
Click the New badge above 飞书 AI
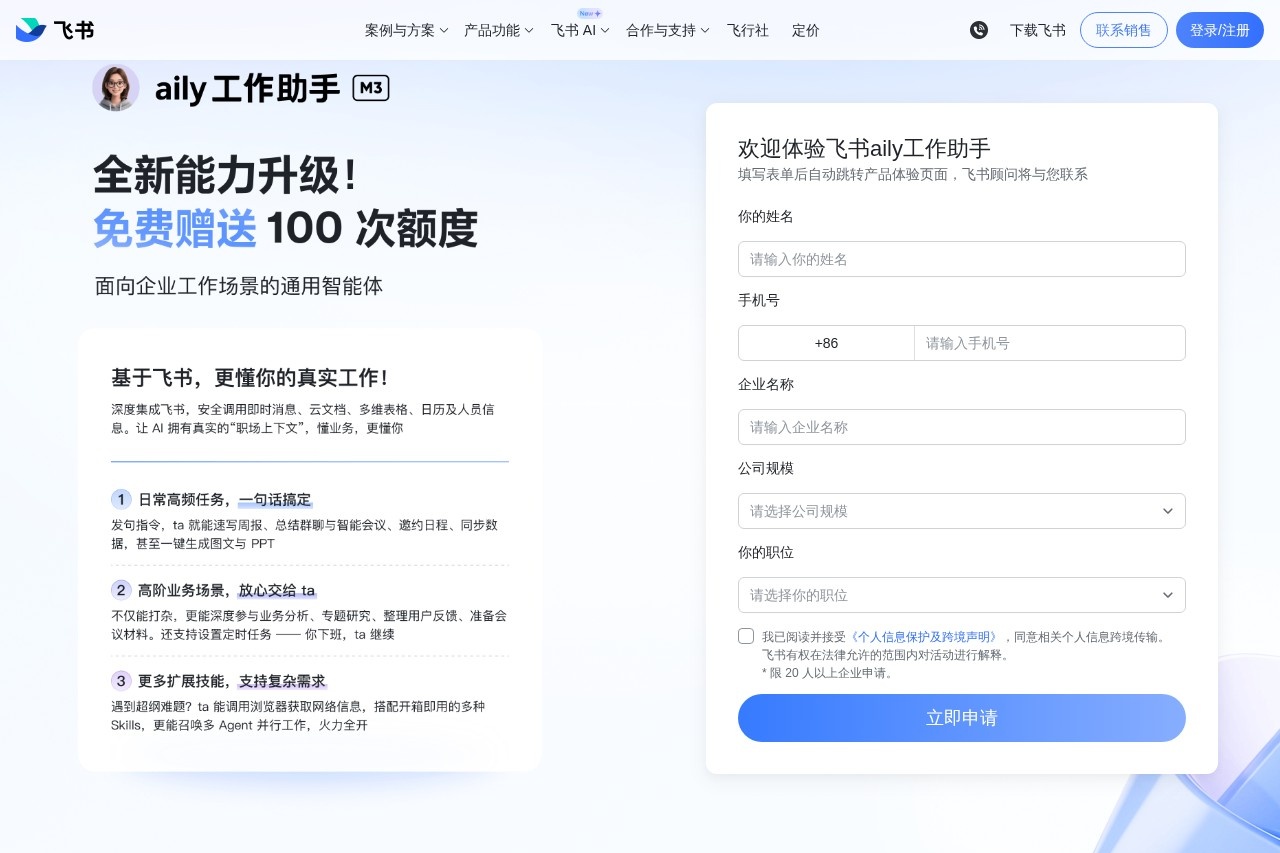pyautogui.click(x=588, y=13)
